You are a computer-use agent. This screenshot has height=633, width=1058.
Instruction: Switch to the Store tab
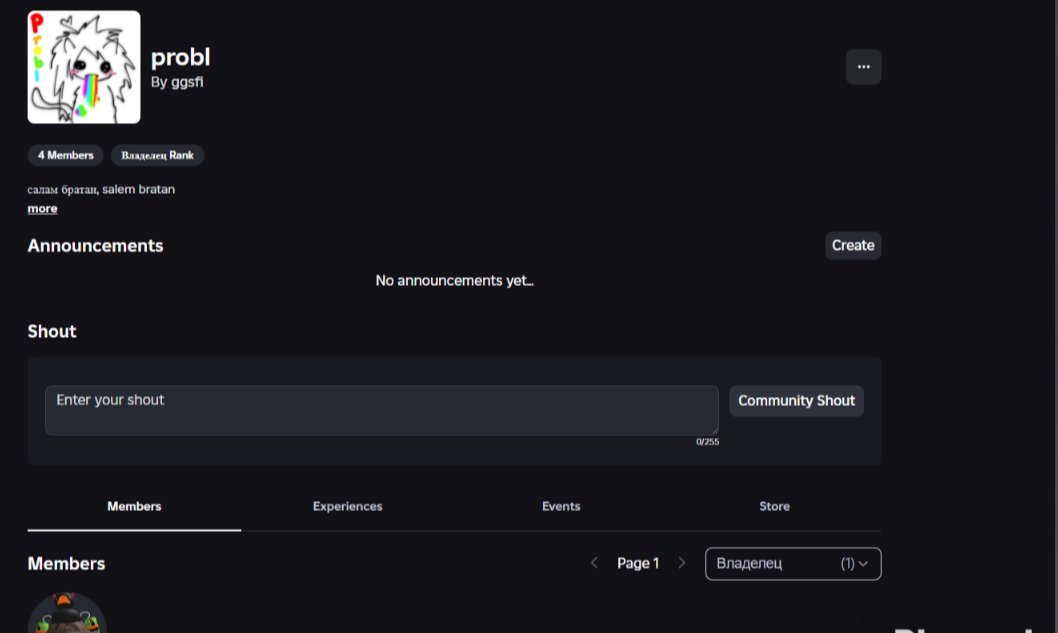point(775,506)
